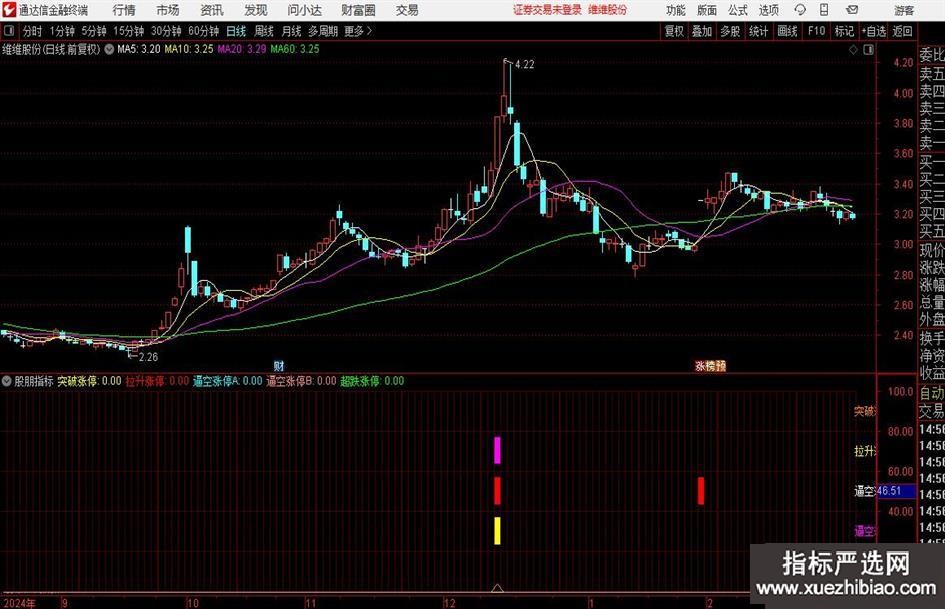945x609 pixels.
Task: Open the 版面 menu
Action: (x=706, y=10)
